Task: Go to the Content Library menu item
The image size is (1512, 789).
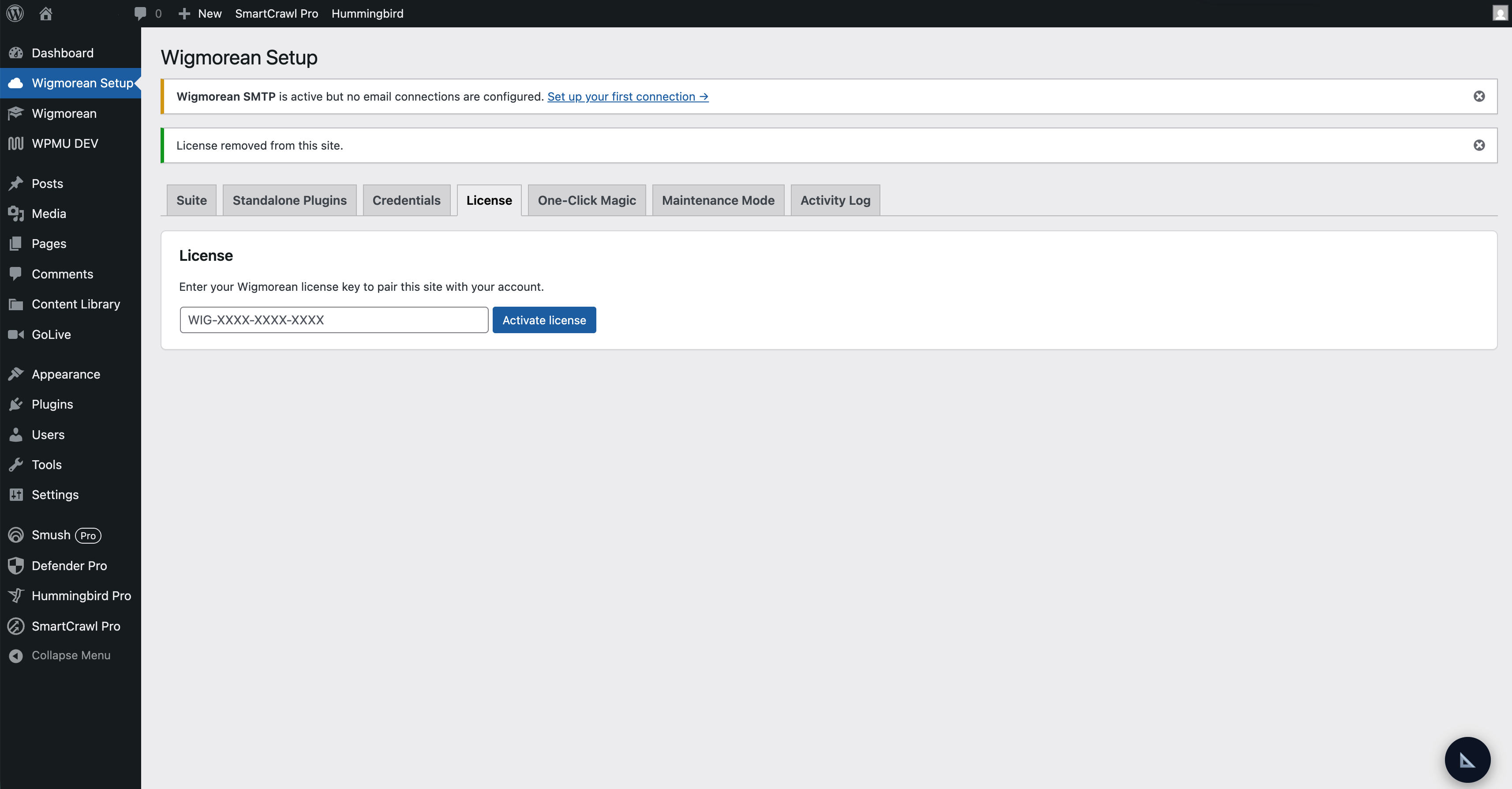Action: point(71,304)
